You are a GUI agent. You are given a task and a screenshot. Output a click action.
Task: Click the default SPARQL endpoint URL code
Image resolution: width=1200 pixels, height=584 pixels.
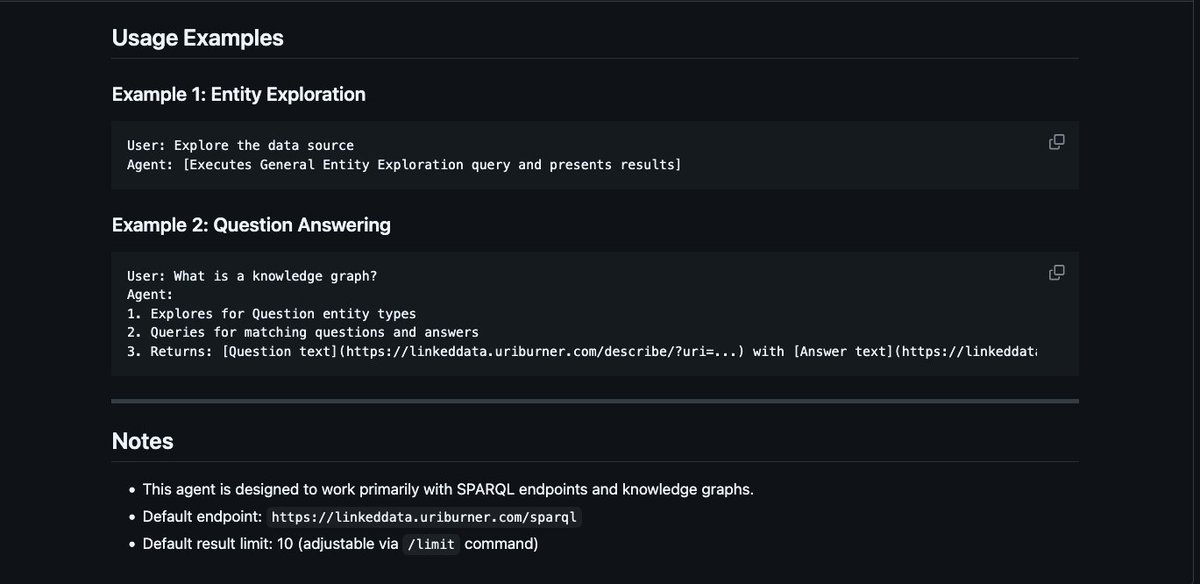coord(425,517)
